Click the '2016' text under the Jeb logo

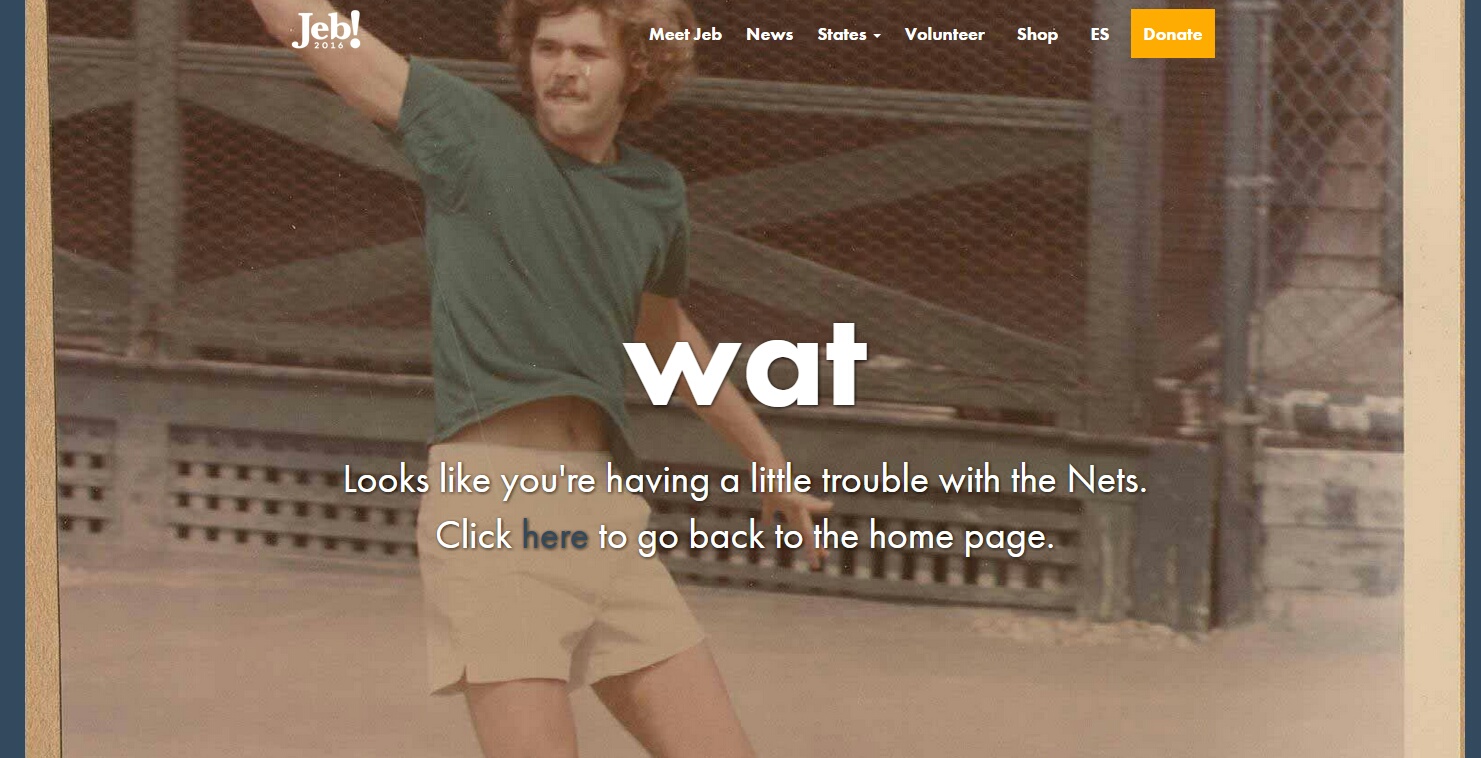(x=328, y=45)
